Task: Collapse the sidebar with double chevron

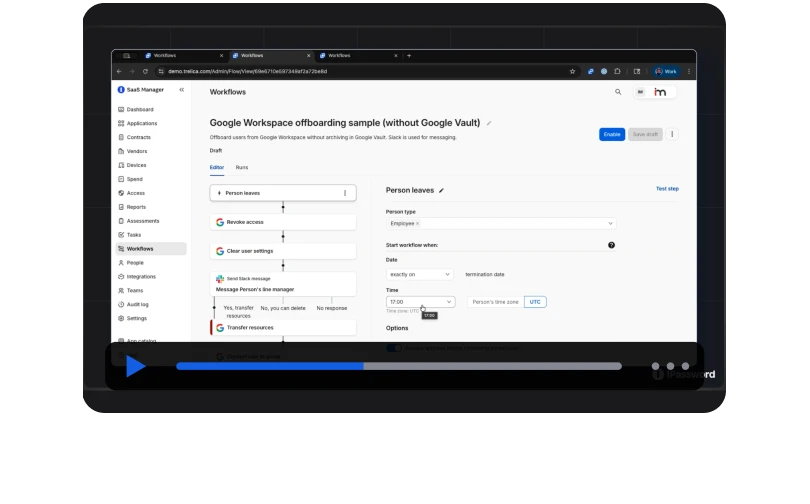Action: click(182, 90)
